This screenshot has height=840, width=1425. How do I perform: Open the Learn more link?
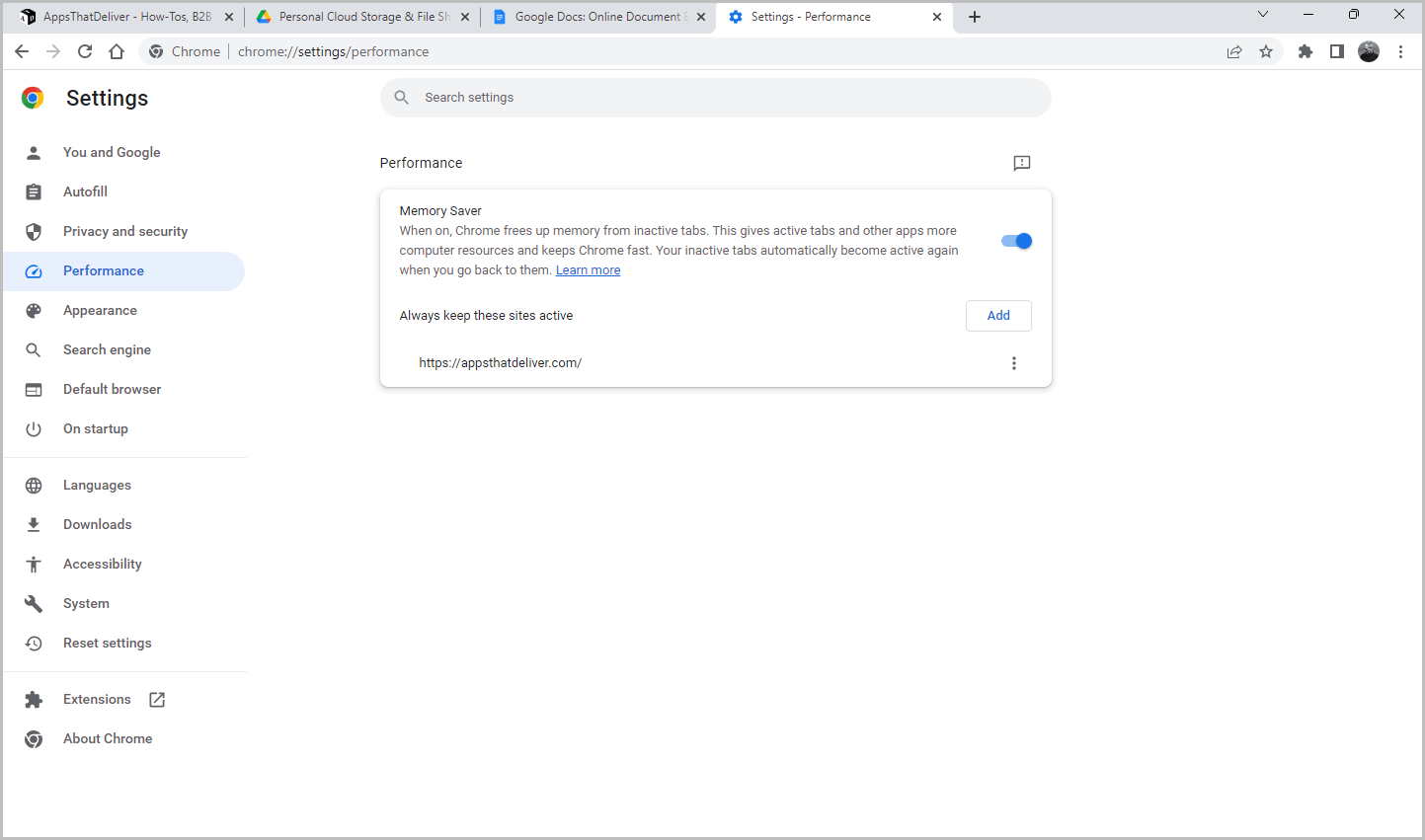tap(588, 269)
